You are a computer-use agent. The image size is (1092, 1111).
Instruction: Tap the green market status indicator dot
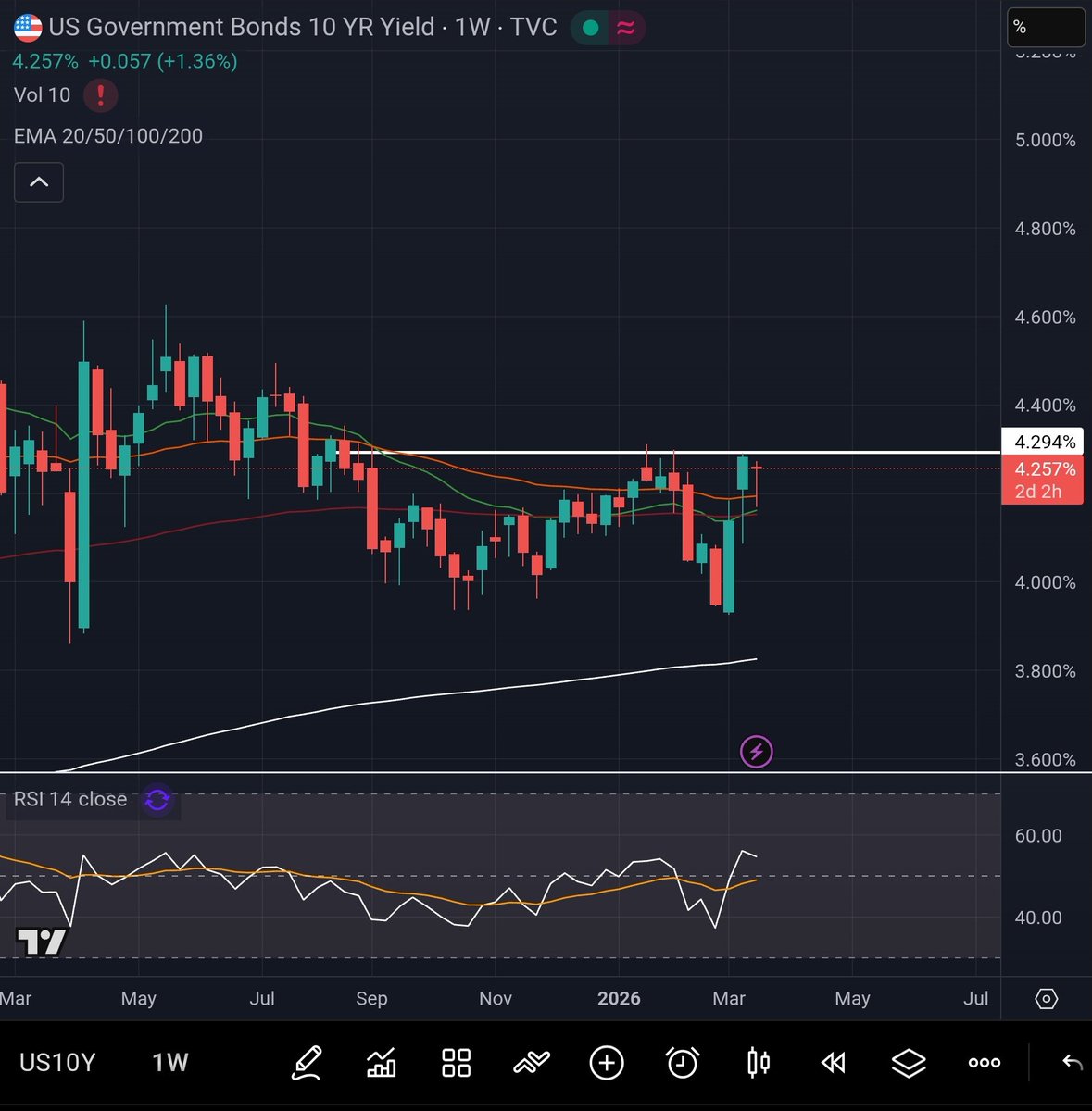590,28
